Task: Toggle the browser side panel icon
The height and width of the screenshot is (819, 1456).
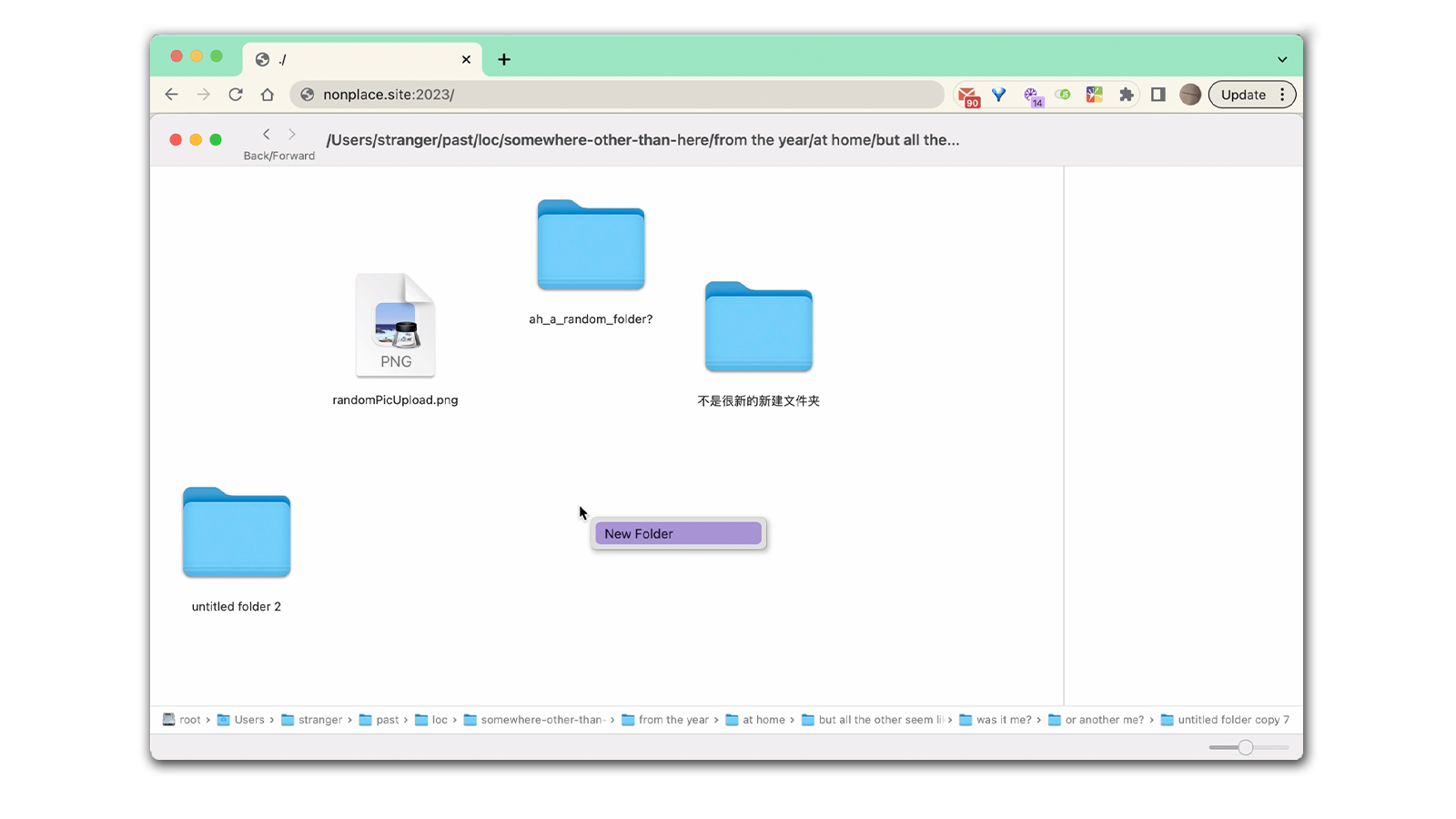Action: coord(1158,95)
